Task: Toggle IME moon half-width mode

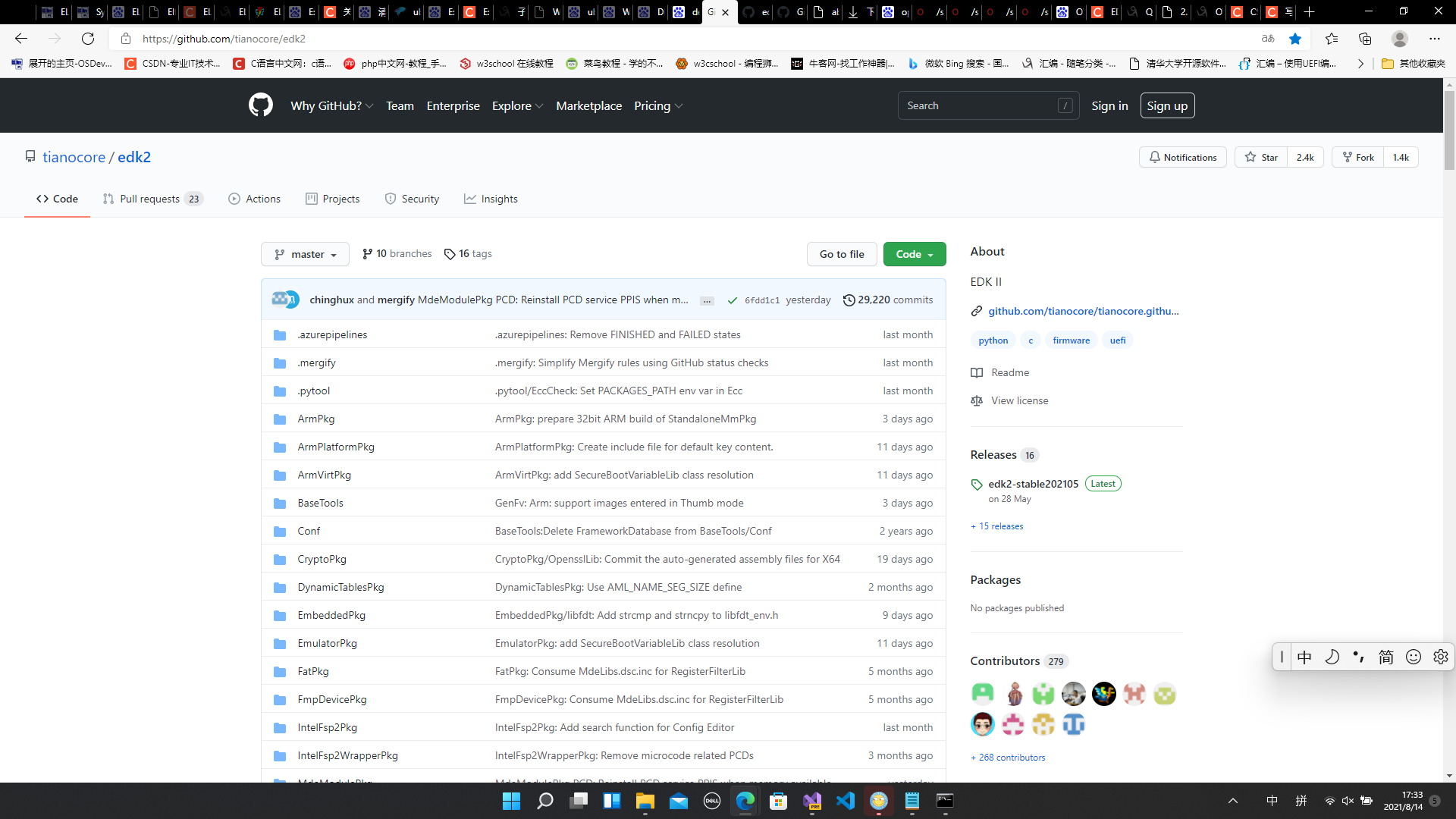Action: (x=1332, y=657)
